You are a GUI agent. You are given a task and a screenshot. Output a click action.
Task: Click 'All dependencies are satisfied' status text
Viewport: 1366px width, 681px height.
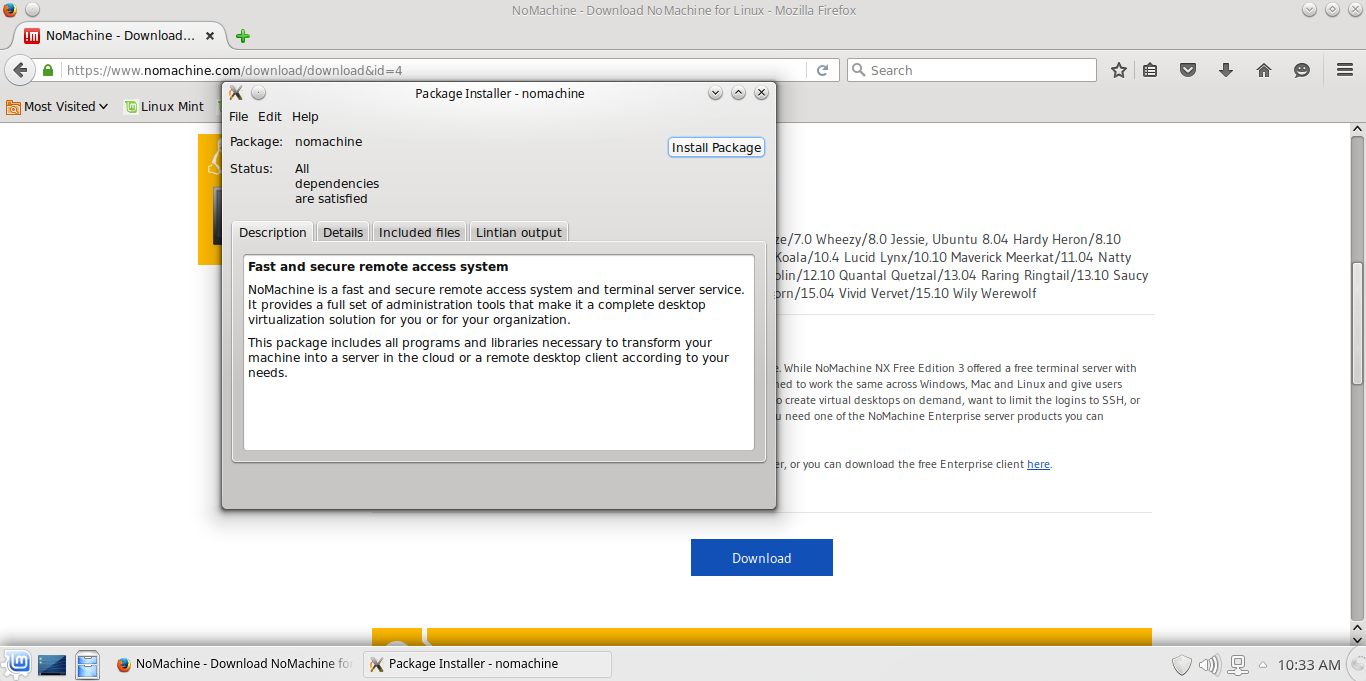click(337, 184)
